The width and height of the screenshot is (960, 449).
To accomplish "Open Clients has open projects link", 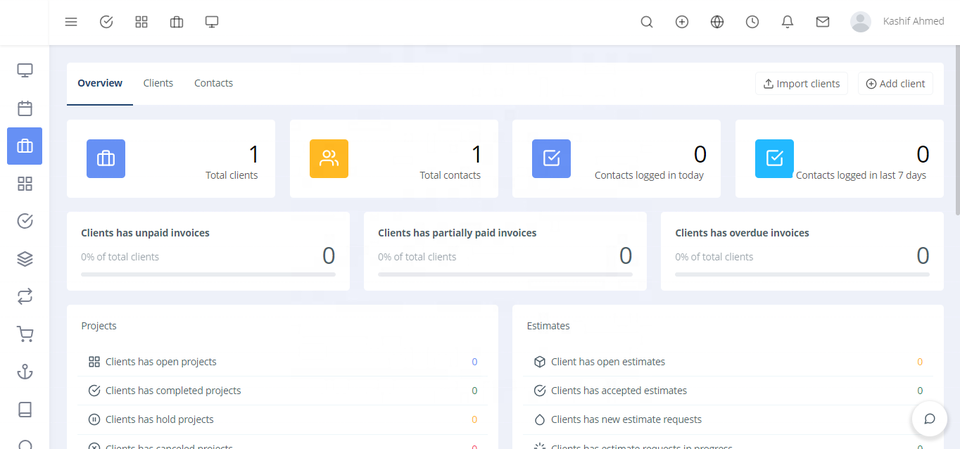I will (160, 362).
